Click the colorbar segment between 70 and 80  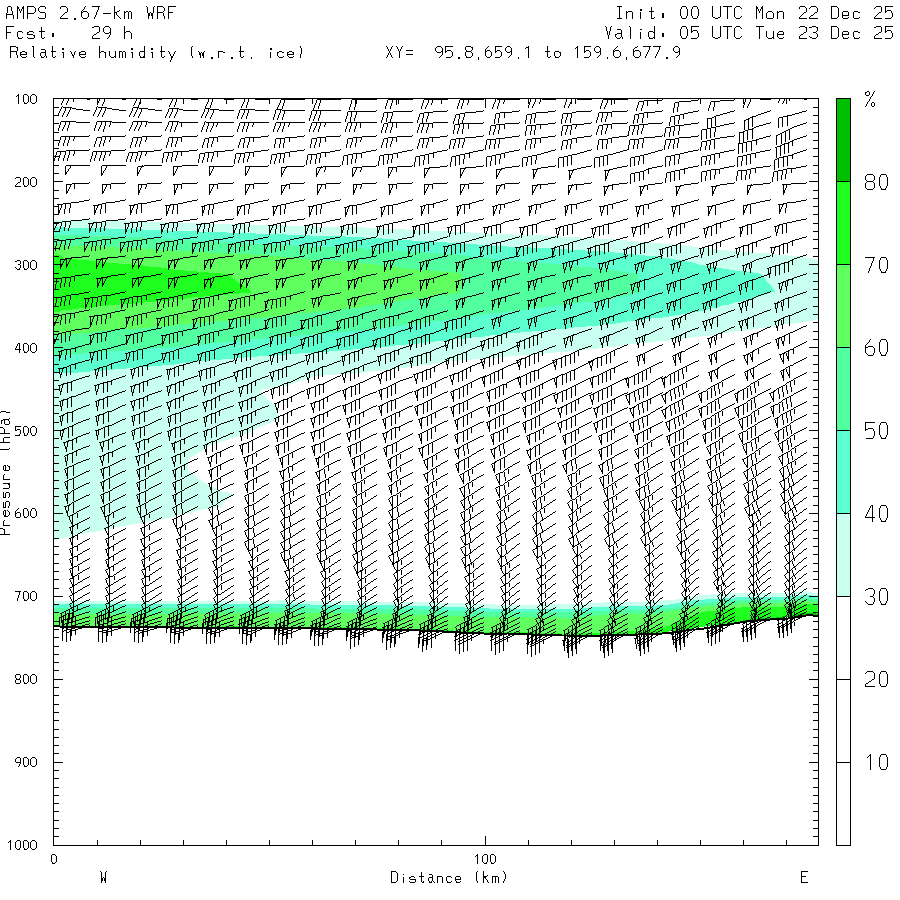coord(843,223)
